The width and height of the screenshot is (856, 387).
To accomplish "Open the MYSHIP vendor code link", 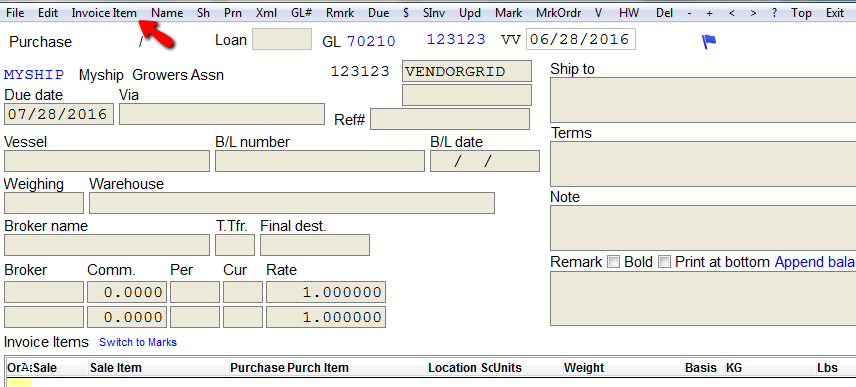I will point(34,74).
